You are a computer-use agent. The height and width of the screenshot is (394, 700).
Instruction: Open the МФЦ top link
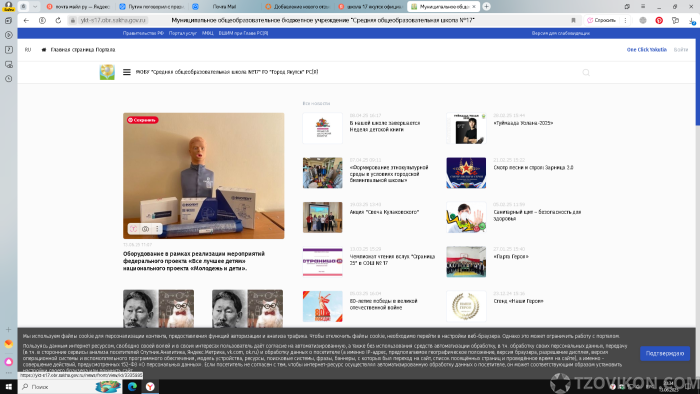click(208, 33)
